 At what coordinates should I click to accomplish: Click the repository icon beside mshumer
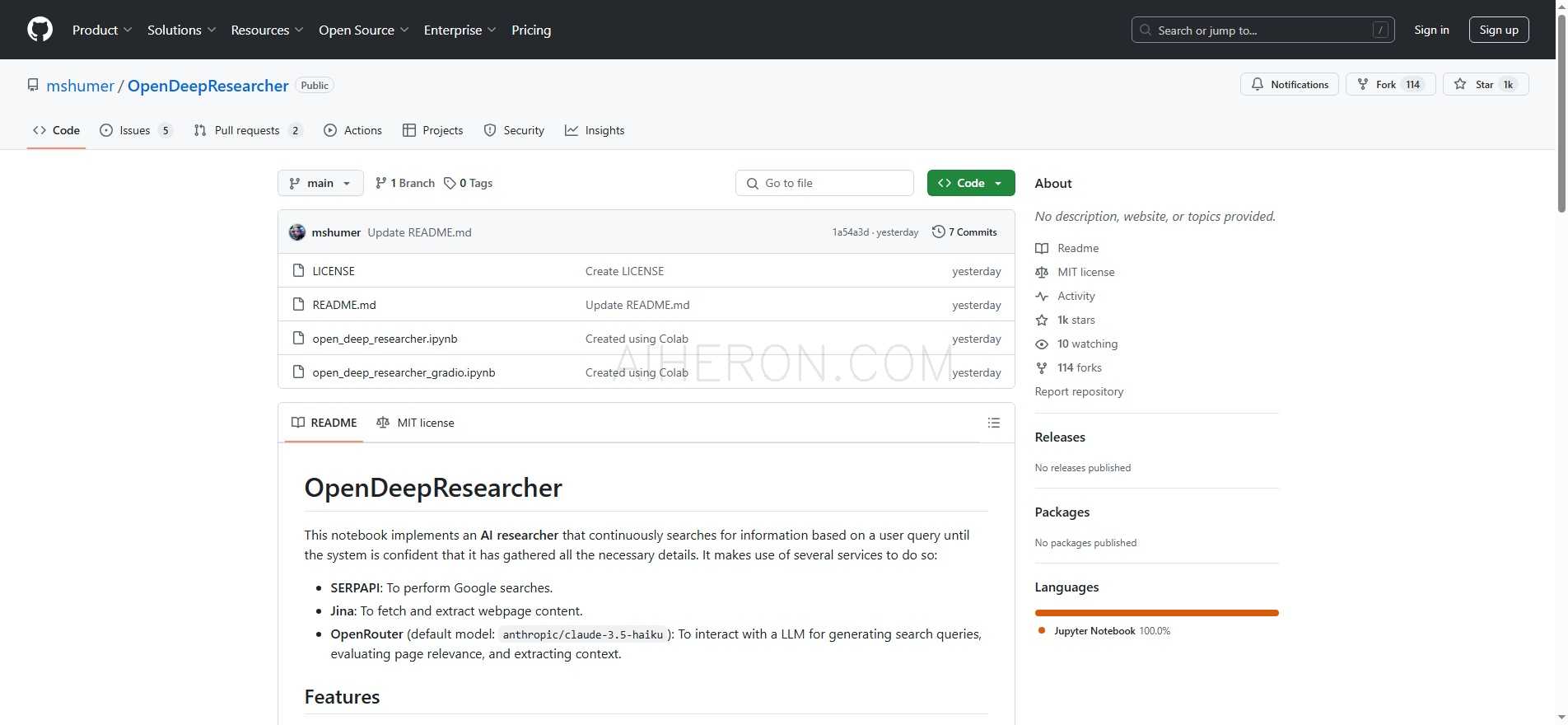coord(33,86)
